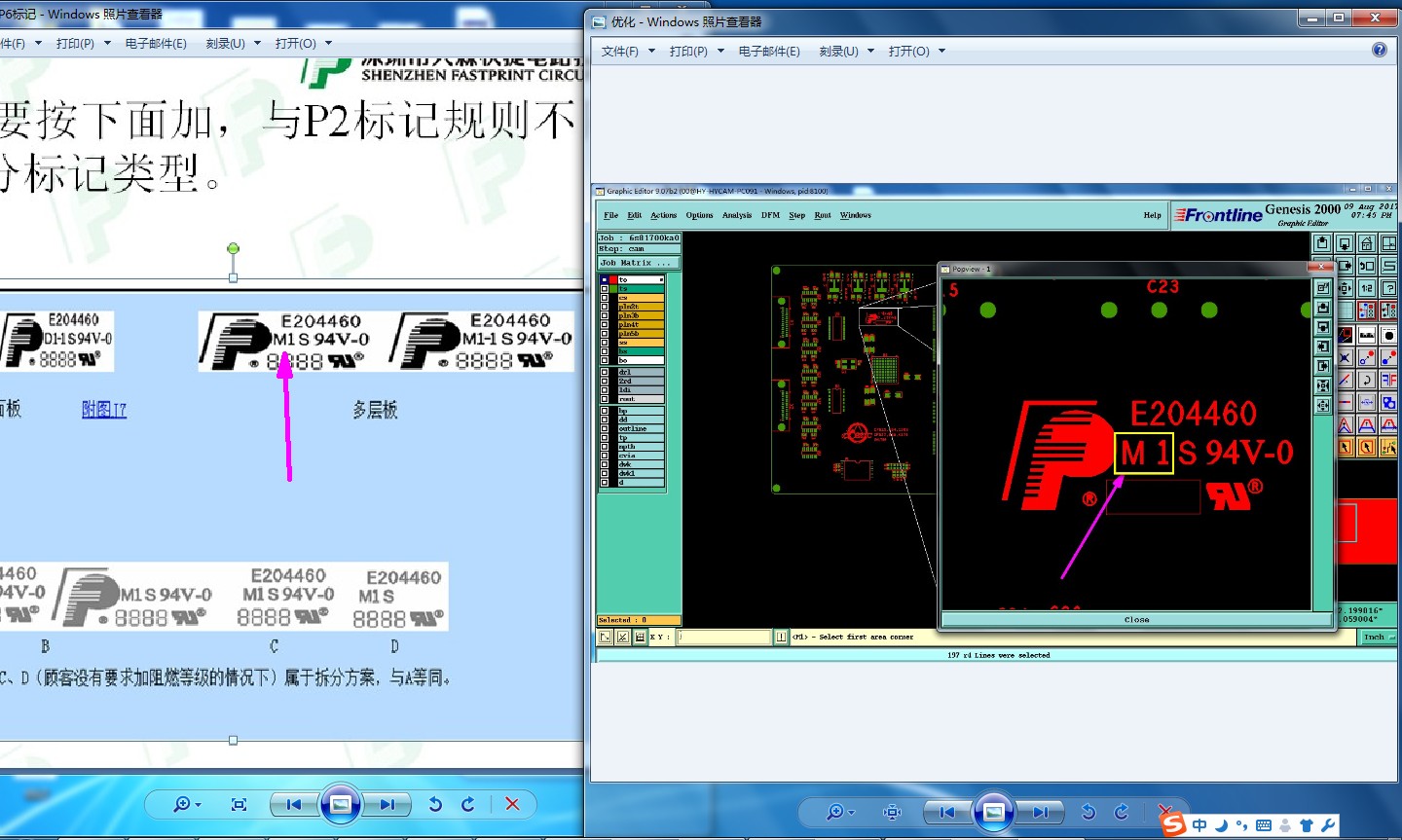Go to next image in 优化 viewer
Image resolution: width=1402 pixels, height=840 pixels.
coord(1041,812)
